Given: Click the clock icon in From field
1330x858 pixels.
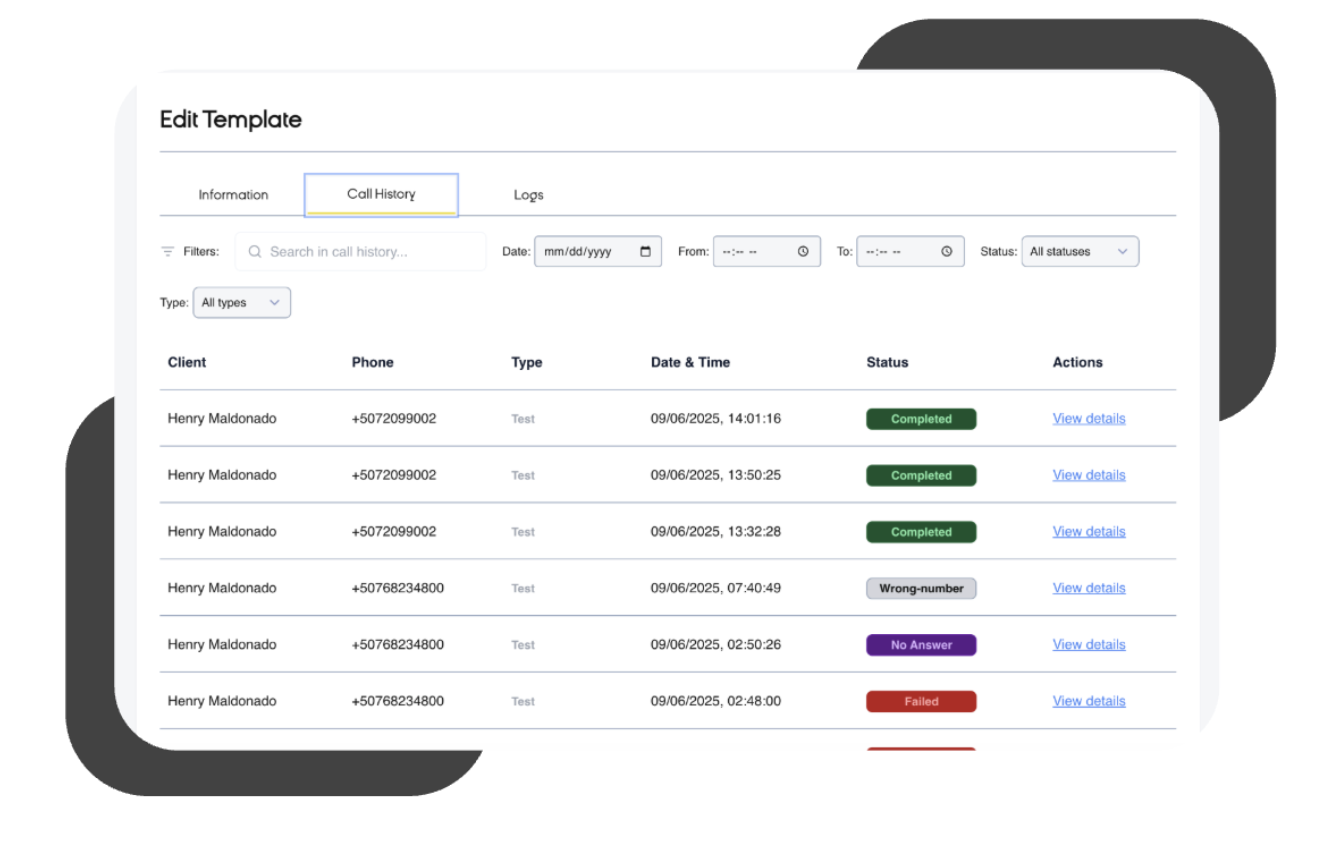Looking at the screenshot, I should click(x=803, y=252).
